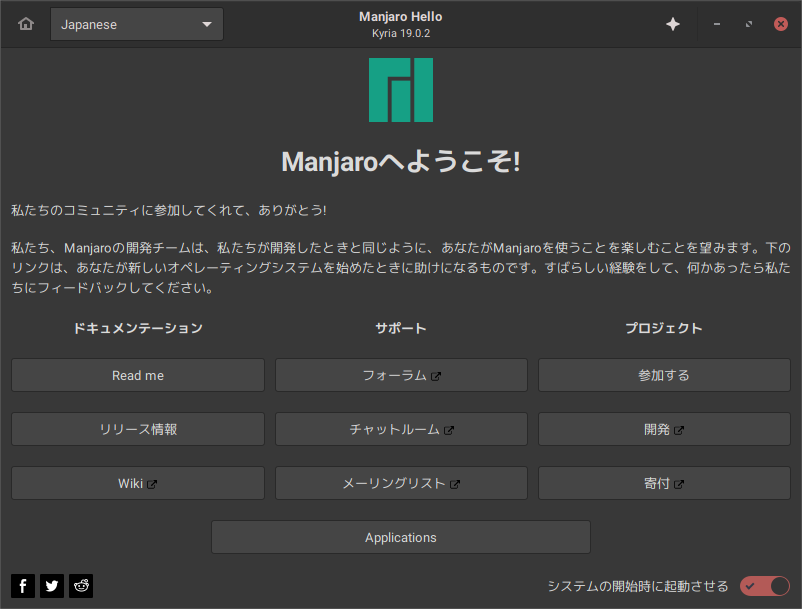The height and width of the screenshot is (609, 802).
Task: Open 開発 development link
Action: tap(664, 429)
